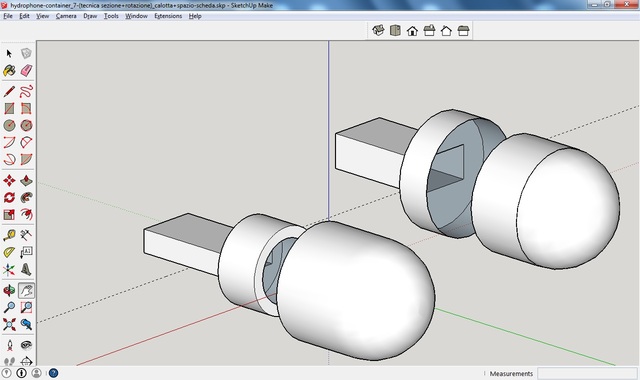Open the Extensions menu
Screen dimensions: 640x380
point(168,16)
